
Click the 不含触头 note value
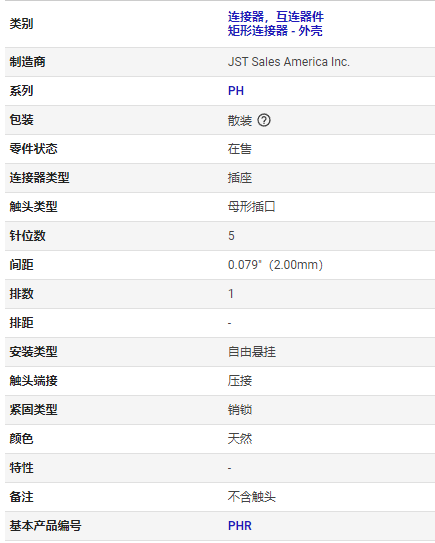pyautogui.click(x=251, y=497)
